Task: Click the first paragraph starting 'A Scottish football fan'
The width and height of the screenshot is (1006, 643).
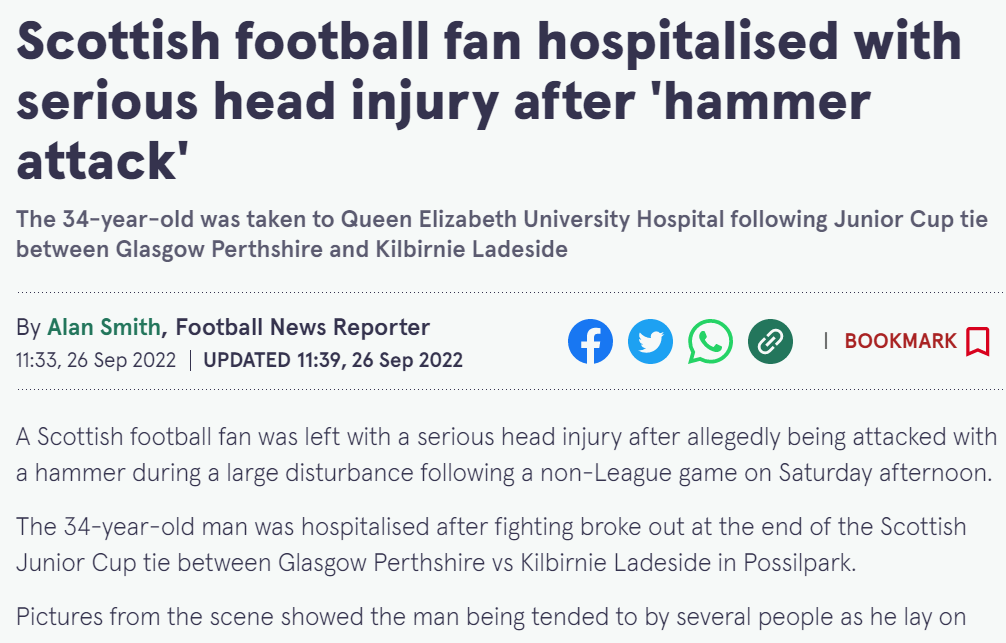Action: pos(506,454)
